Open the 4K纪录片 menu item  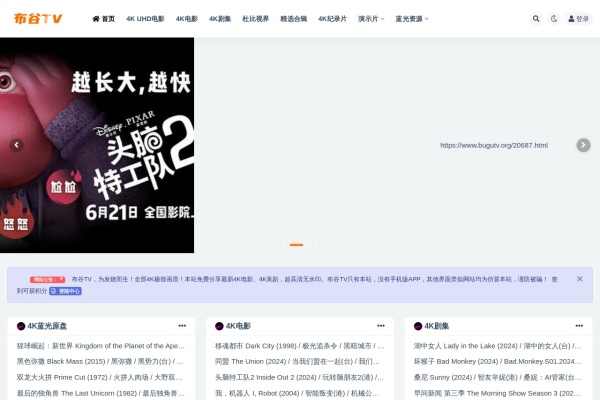click(333, 18)
